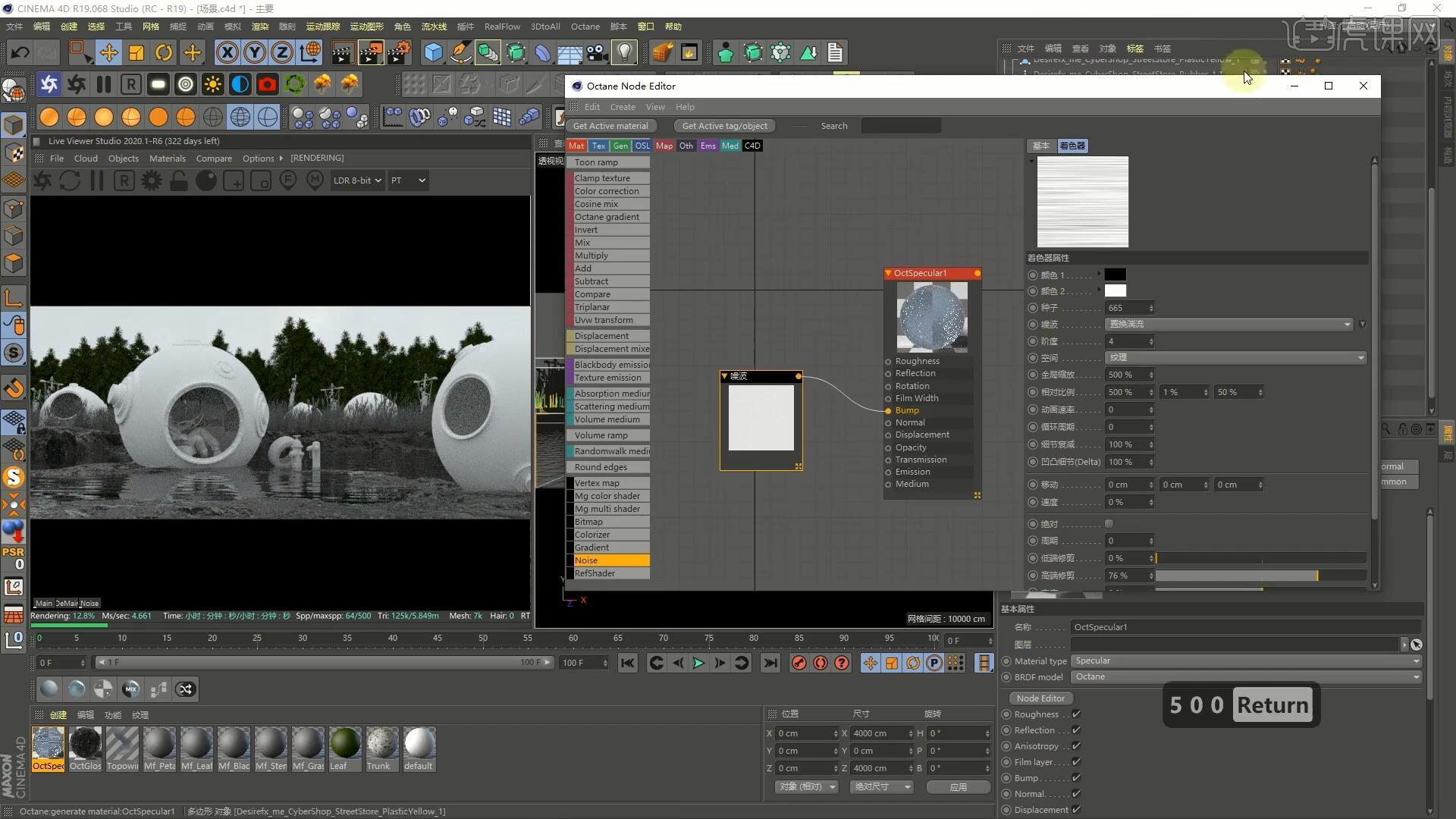Click Get Active material button
The width and height of the screenshot is (1456, 819).
[x=610, y=126]
